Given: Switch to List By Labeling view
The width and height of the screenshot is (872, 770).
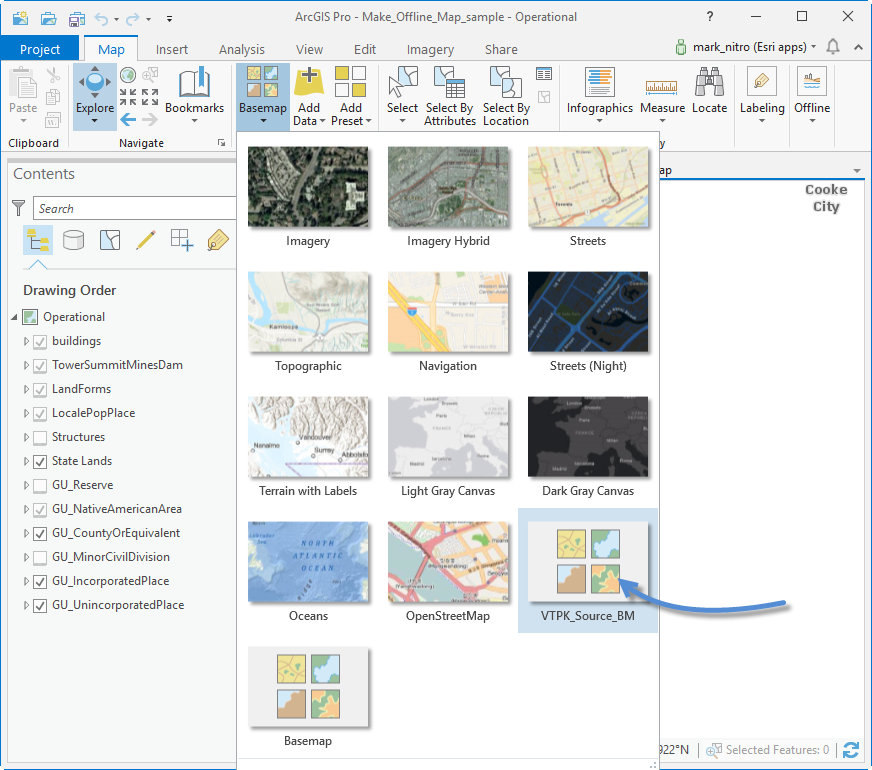Looking at the screenshot, I should (x=217, y=240).
